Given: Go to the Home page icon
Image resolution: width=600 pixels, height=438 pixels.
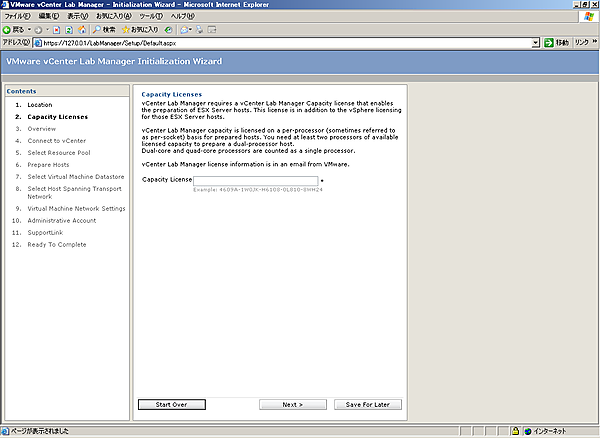Looking at the screenshot, I should pyautogui.click(x=82, y=30).
